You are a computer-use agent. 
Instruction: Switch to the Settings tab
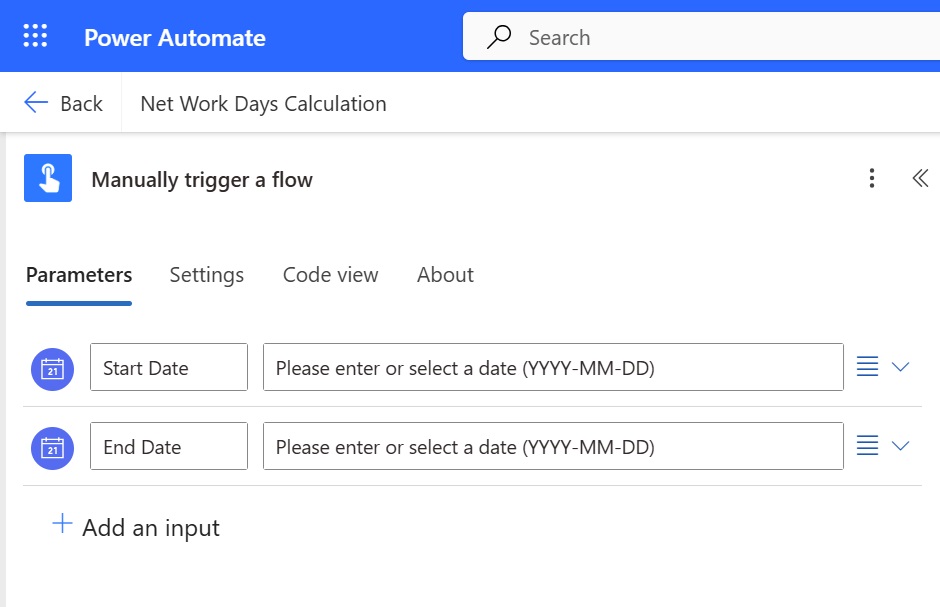[x=207, y=275]
